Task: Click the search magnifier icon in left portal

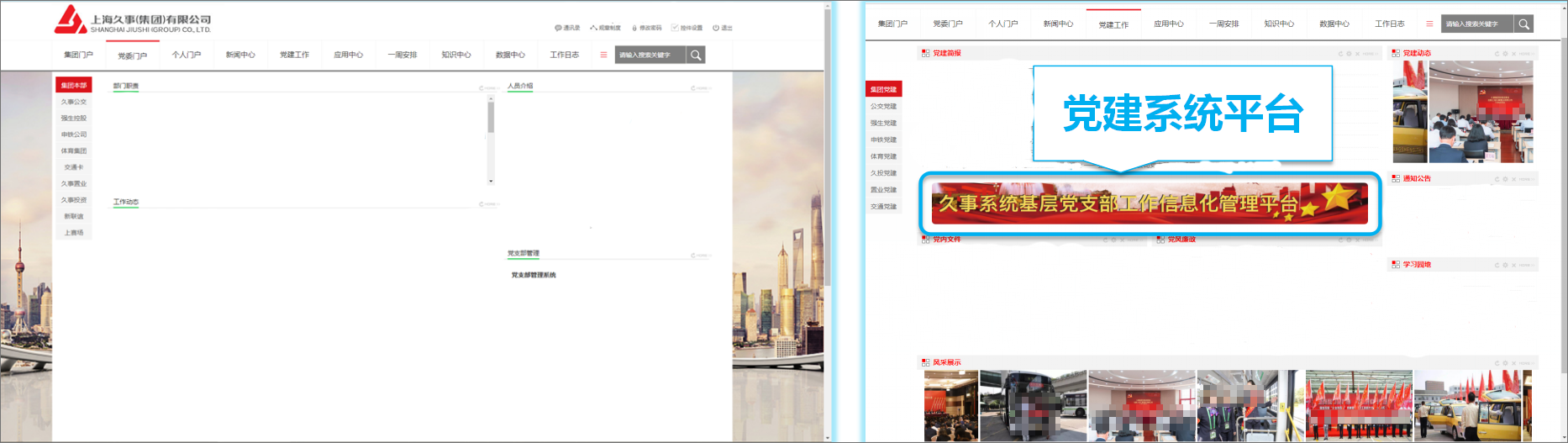Action: pyautogui.click(x=696, y=55)
